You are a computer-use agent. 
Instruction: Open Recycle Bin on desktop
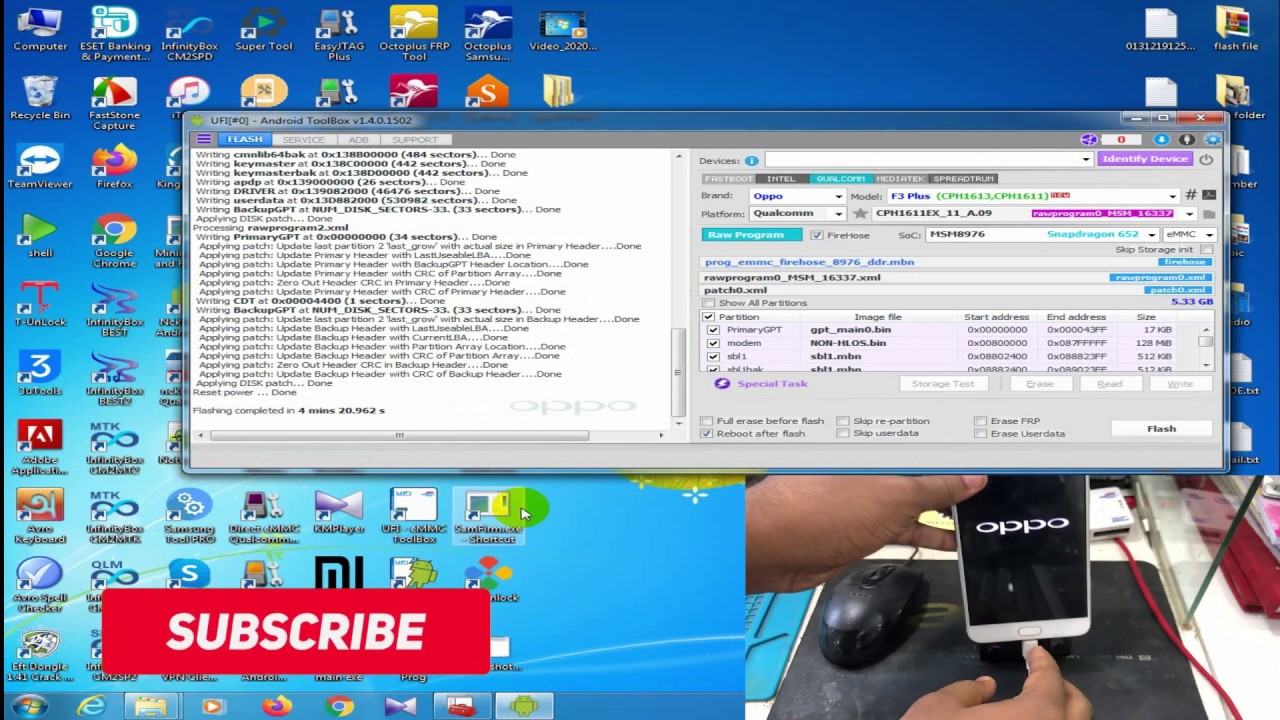coord(40,97)
